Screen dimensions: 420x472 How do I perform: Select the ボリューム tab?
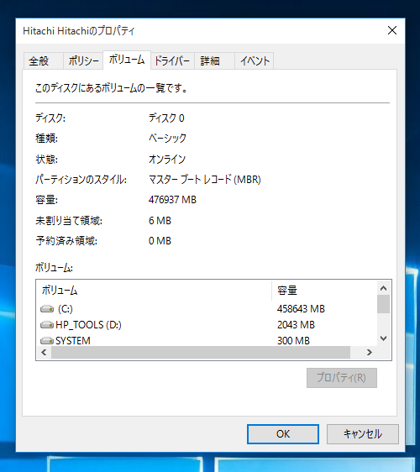(x=127, y=60)
